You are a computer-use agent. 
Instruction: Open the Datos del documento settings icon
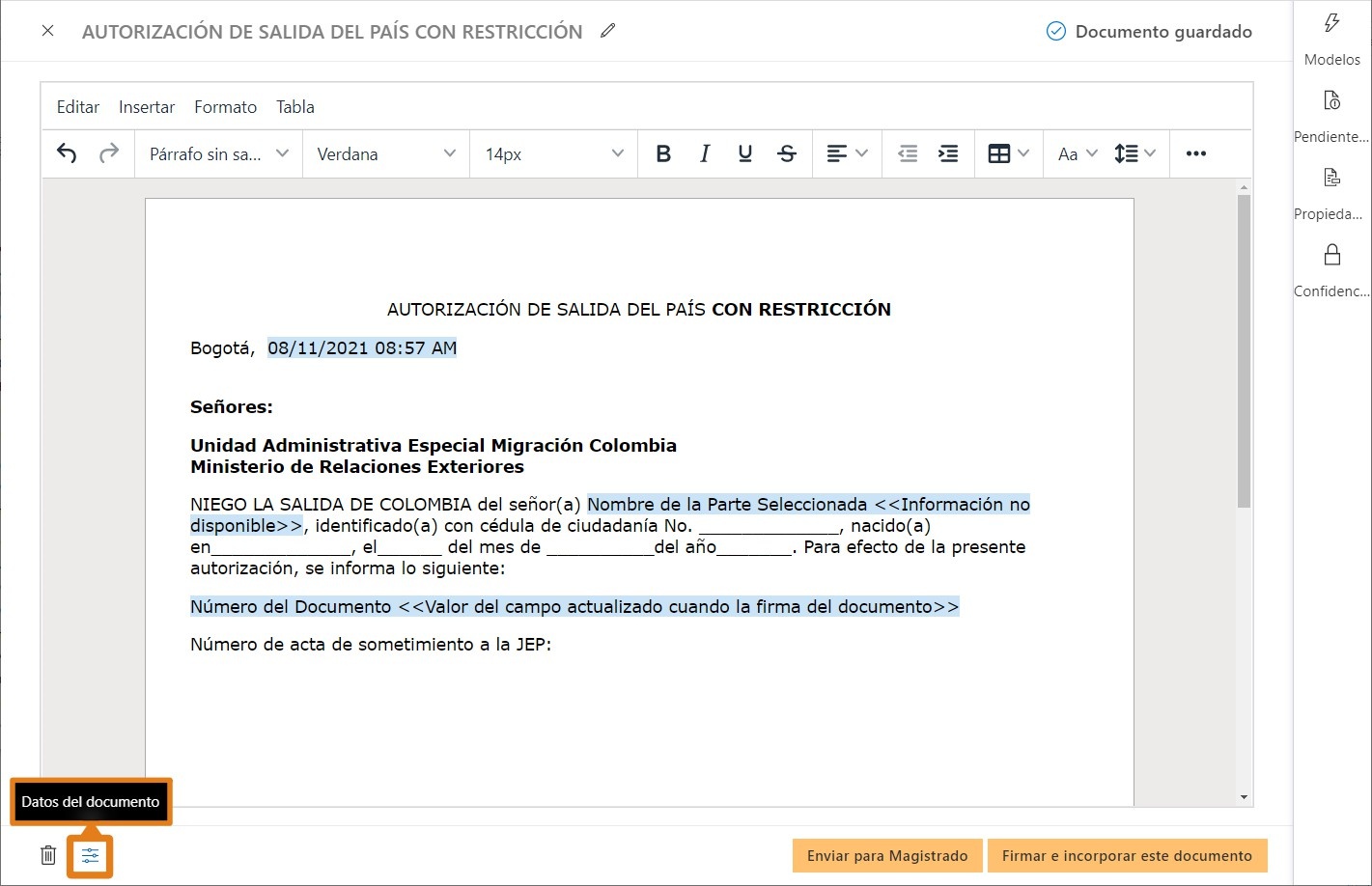[90, 856]
